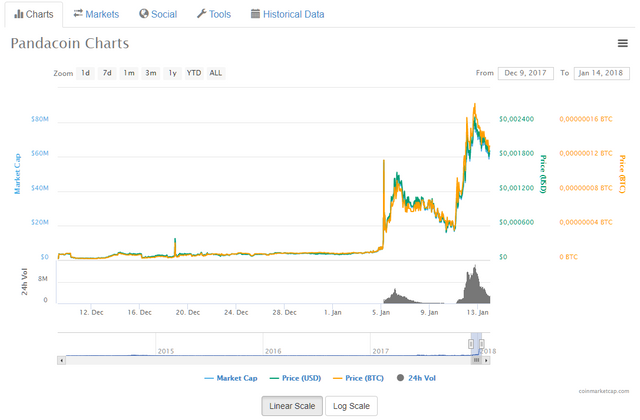
Task: Switch to Log Scale
Action: click(x=351, y=406)
